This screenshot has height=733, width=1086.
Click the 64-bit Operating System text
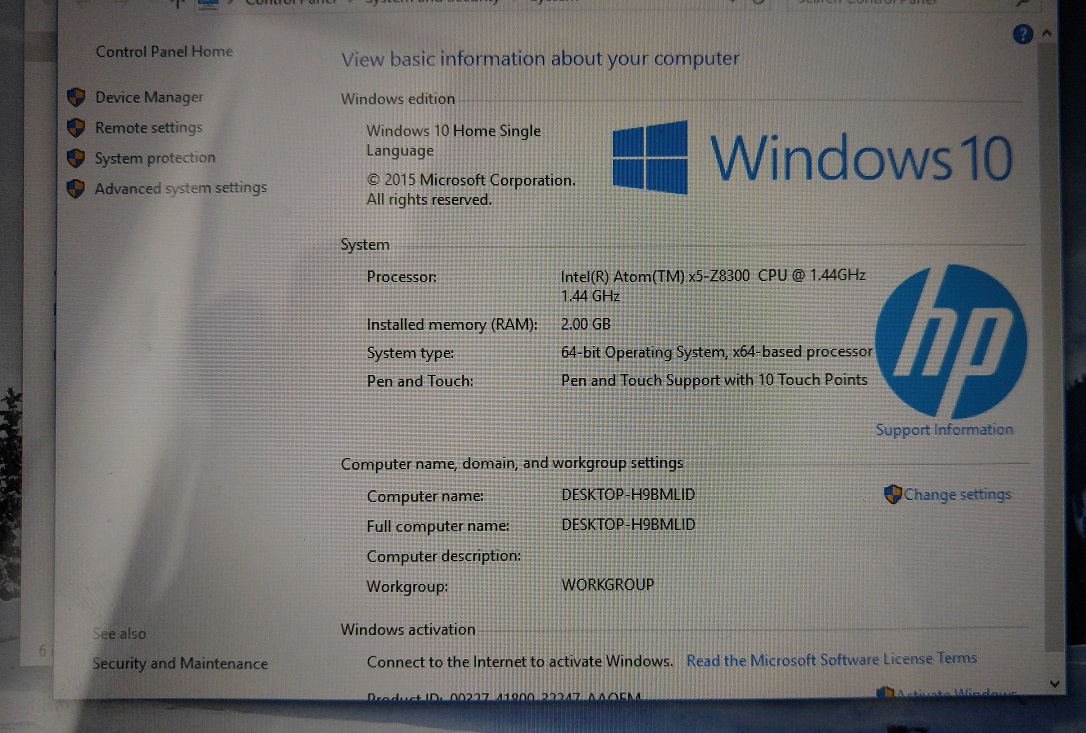point(717,352)
